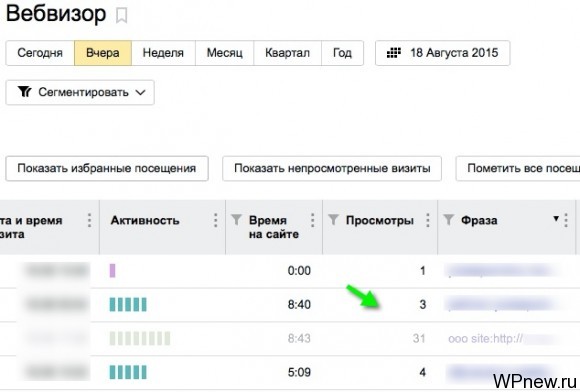Select the Сегодня period tab

click(x=40, y=53)
